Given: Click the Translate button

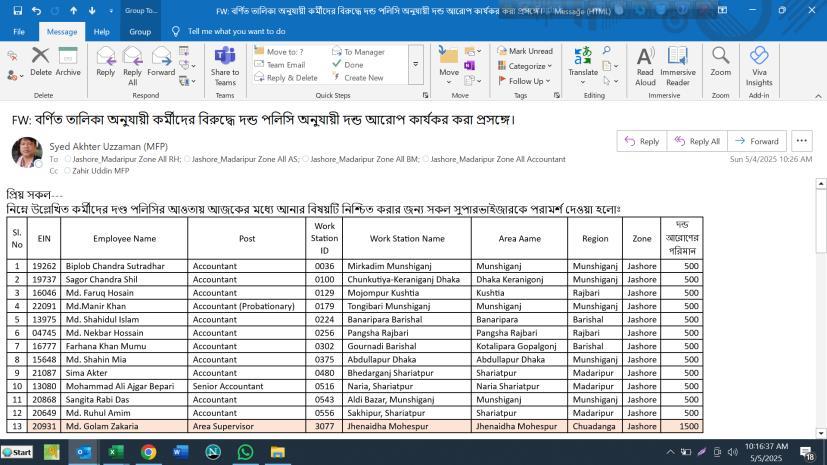Looking at the screenshot, I should click(x=583, y=66).
